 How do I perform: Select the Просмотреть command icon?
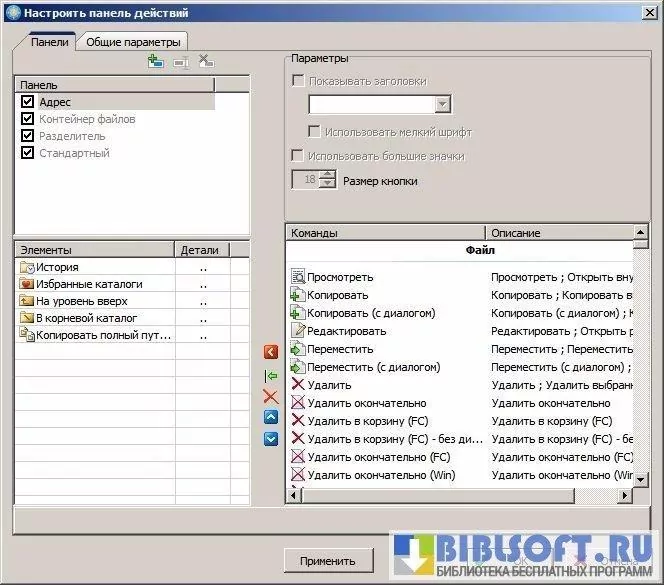(297, 277)
